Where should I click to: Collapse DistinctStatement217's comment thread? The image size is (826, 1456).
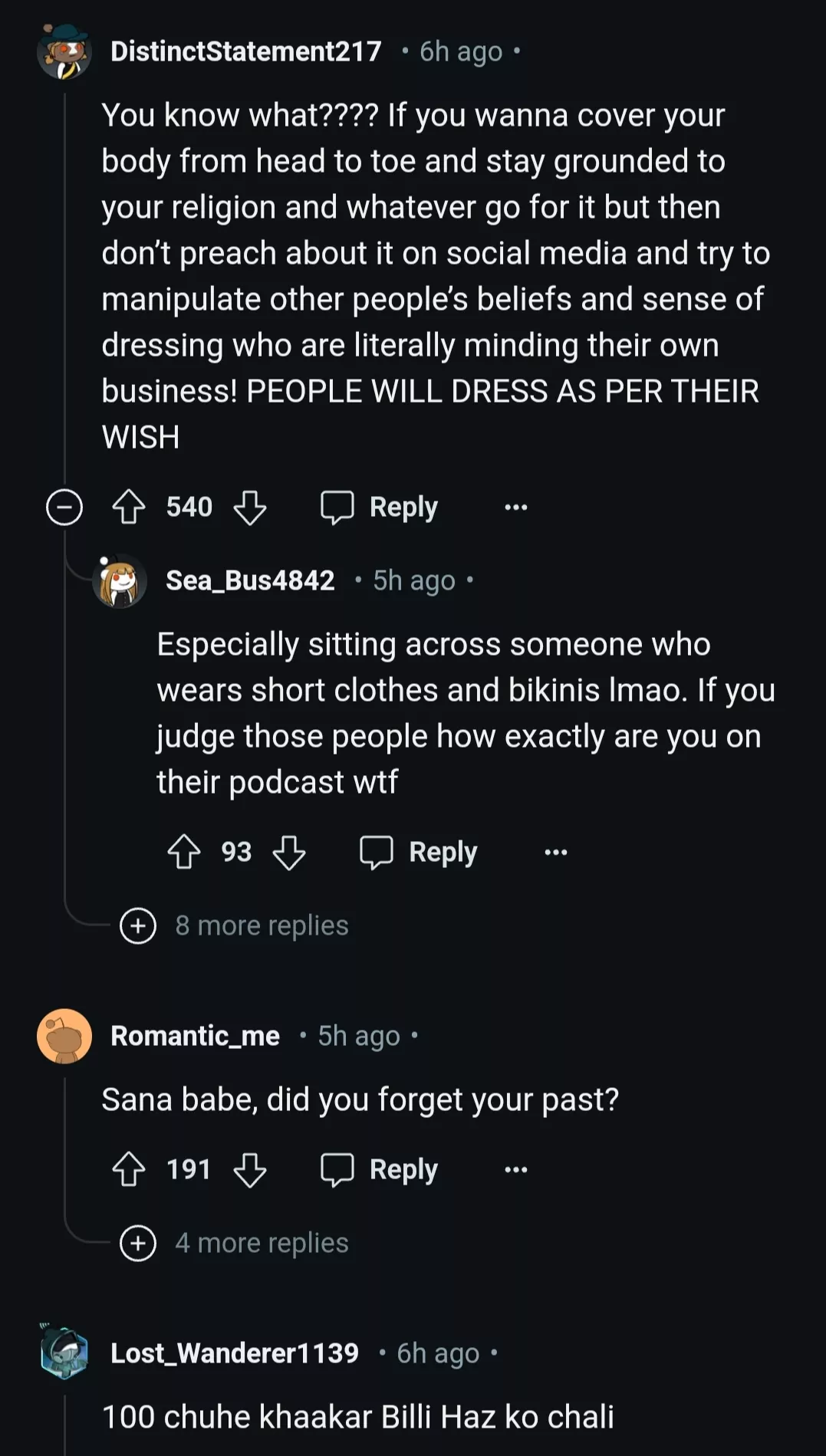(64, 507)
